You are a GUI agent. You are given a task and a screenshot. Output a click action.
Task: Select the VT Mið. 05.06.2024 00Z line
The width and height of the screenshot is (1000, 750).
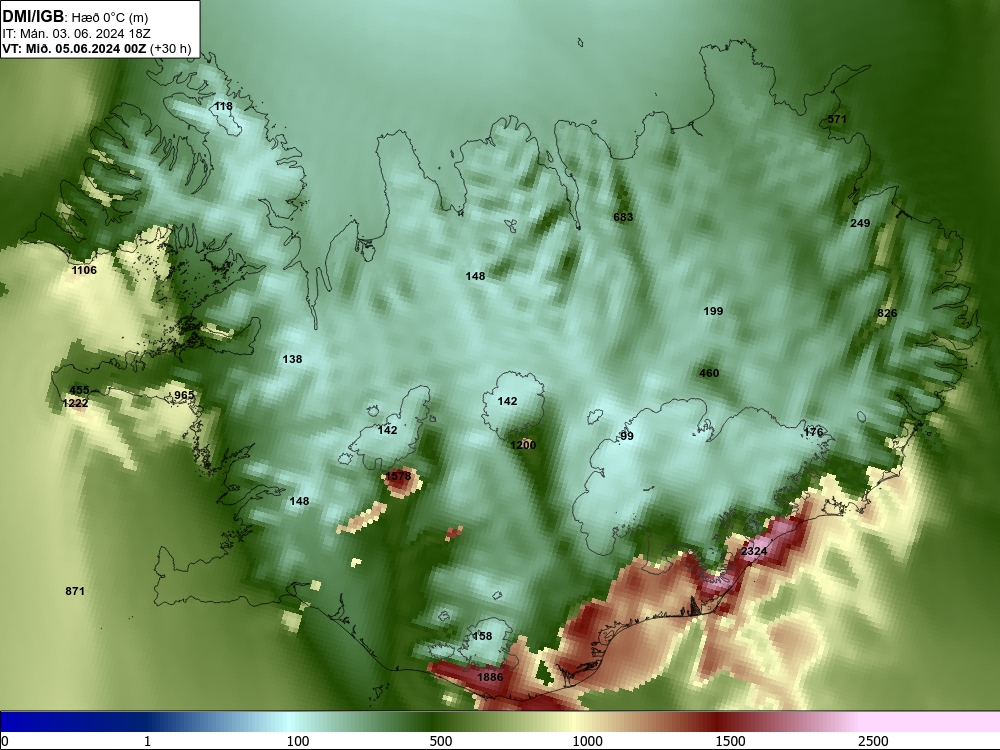click(x=97, y=48)
